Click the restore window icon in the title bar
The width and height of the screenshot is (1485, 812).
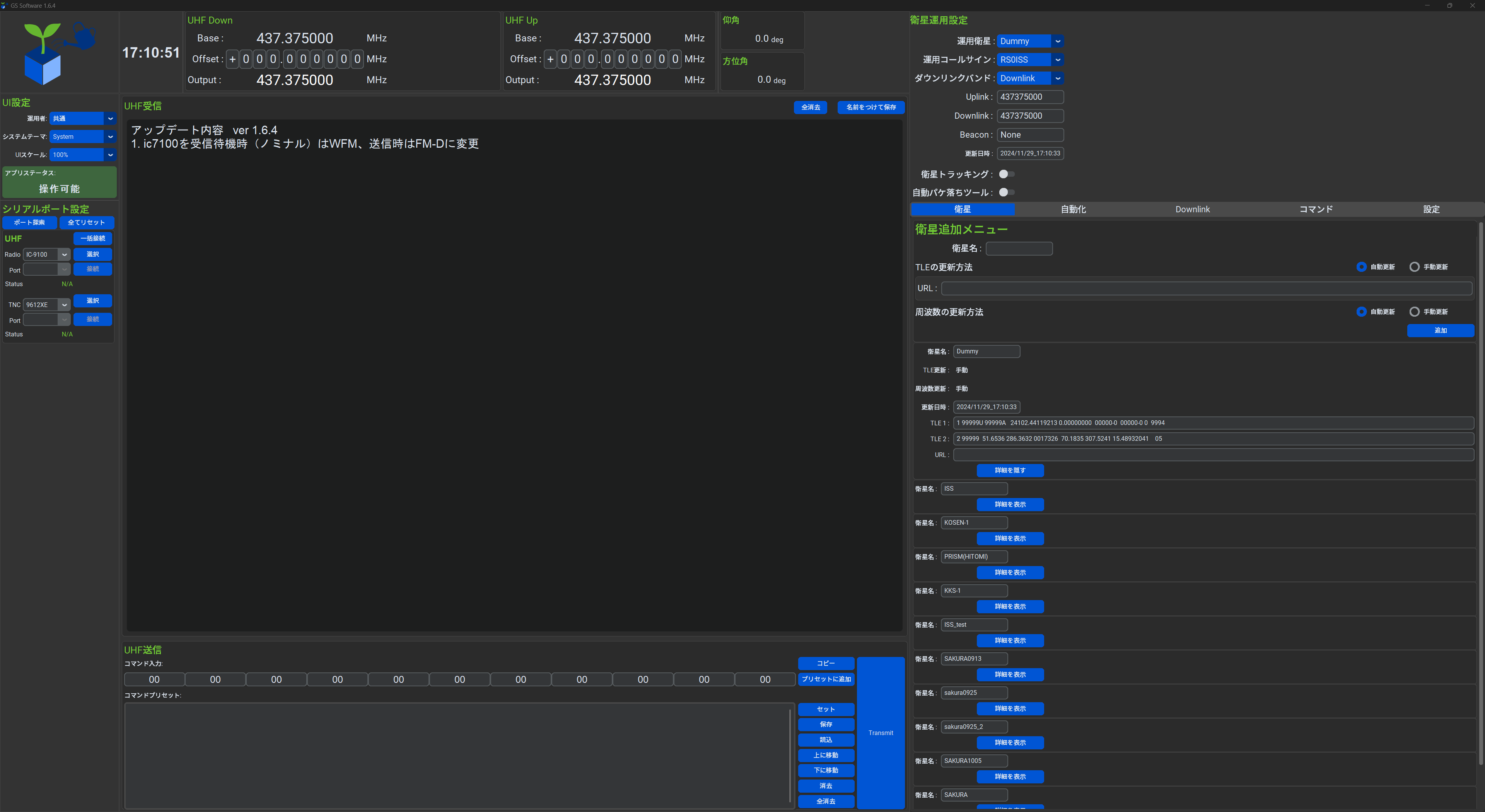(x=1449, y=5)
